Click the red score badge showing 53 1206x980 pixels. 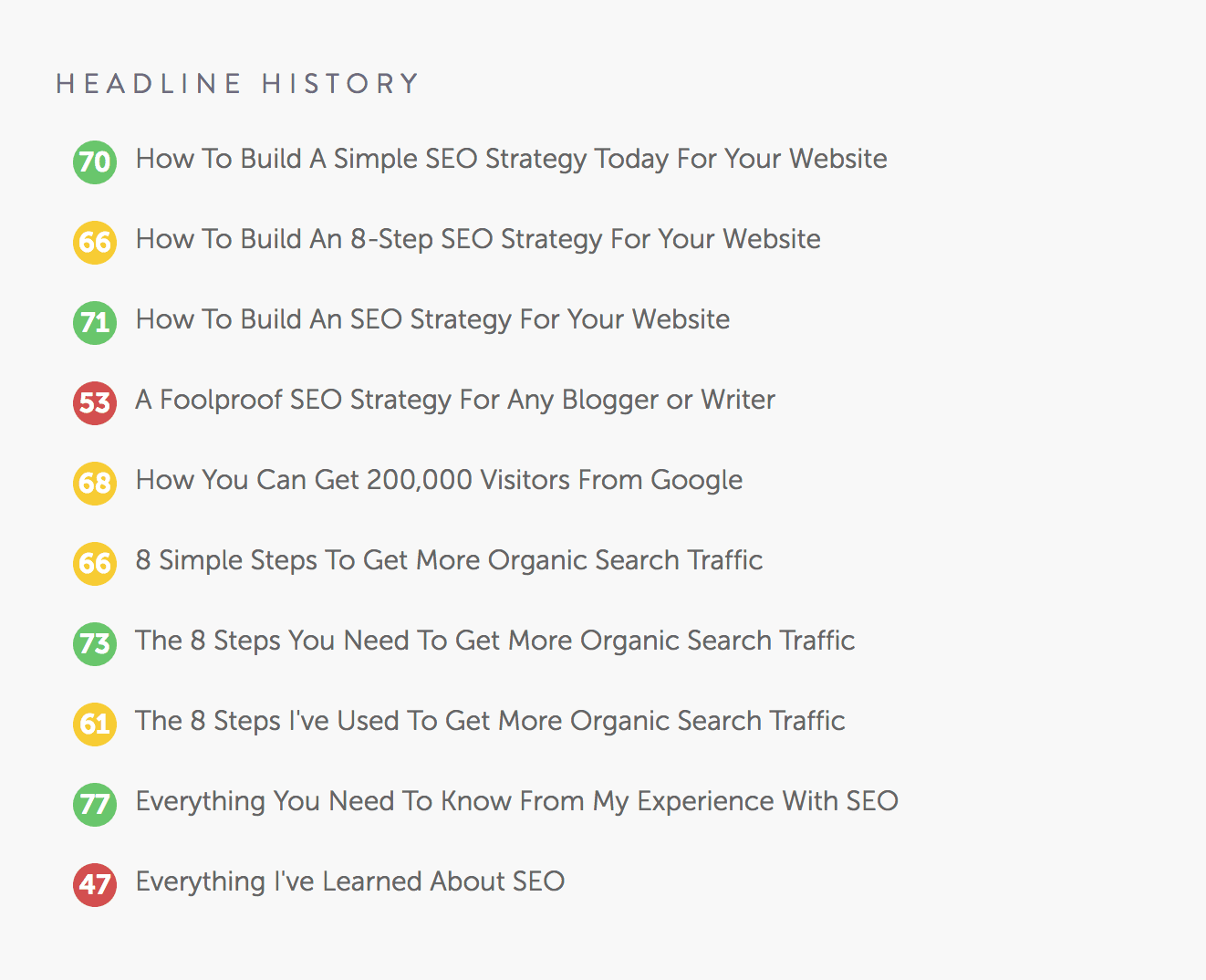tap(94, 402)
